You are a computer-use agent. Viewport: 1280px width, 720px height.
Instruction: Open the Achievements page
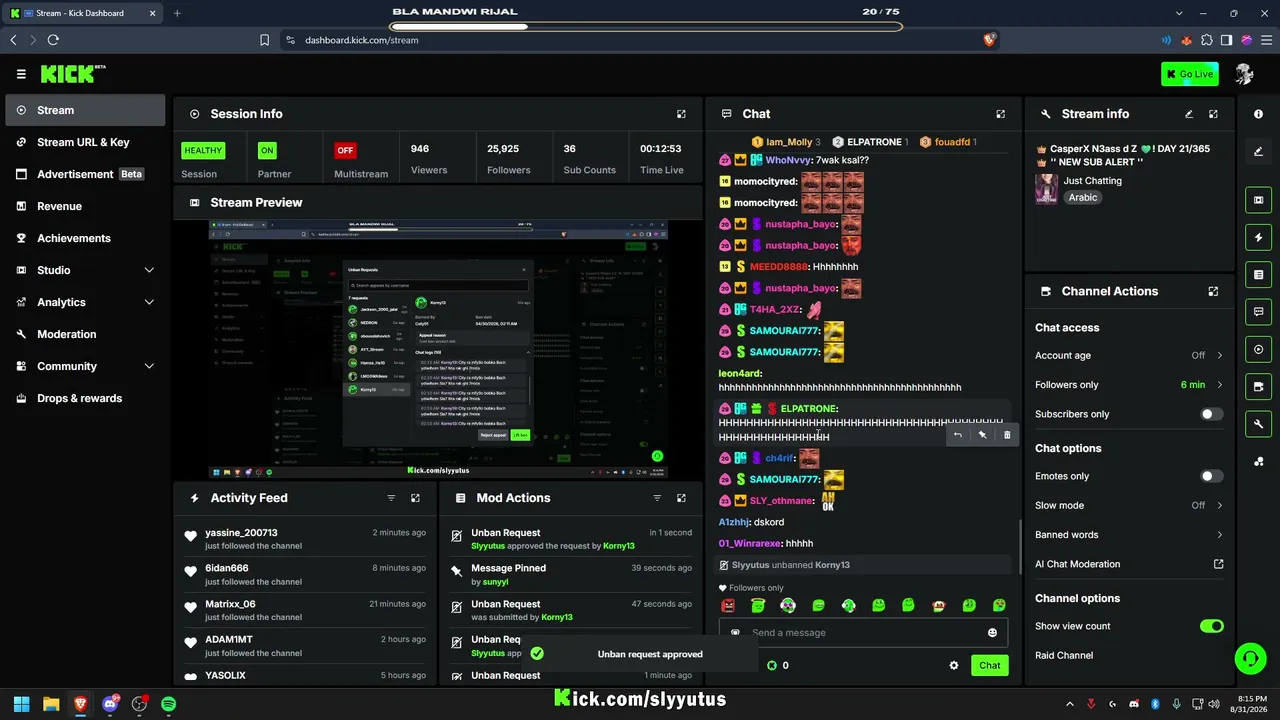pos(85,238)
